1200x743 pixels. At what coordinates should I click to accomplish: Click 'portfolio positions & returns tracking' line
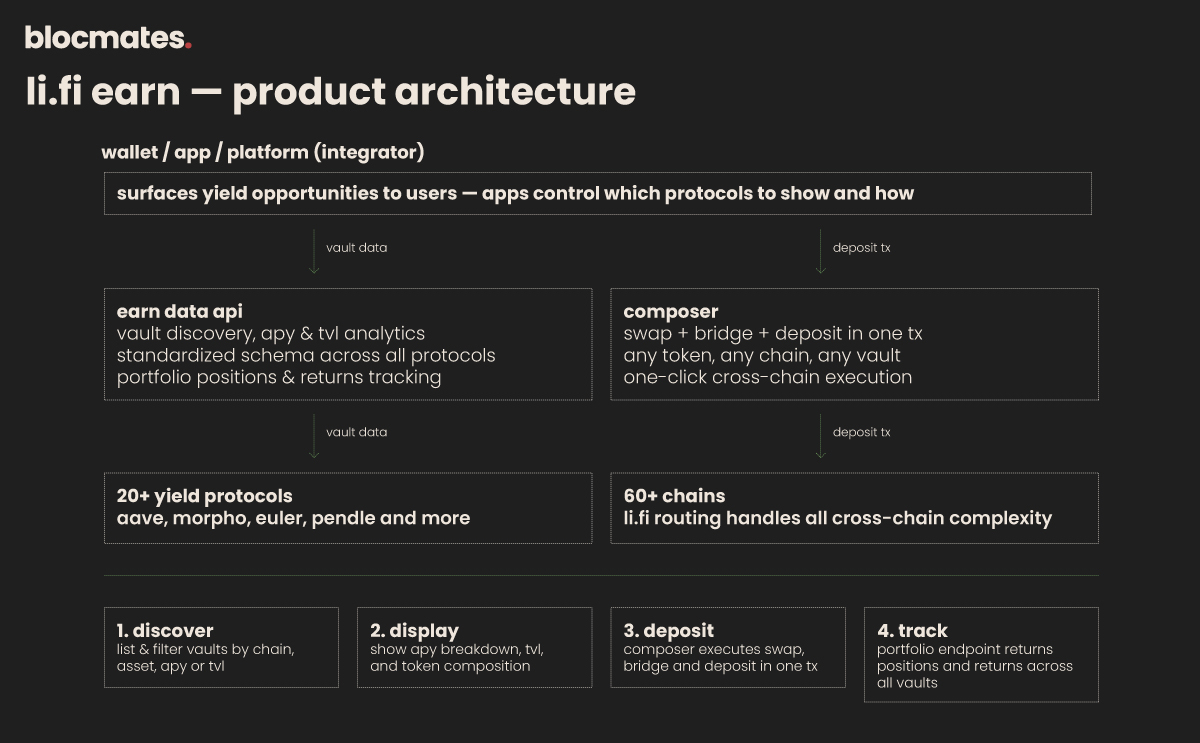tap(279, 377)
